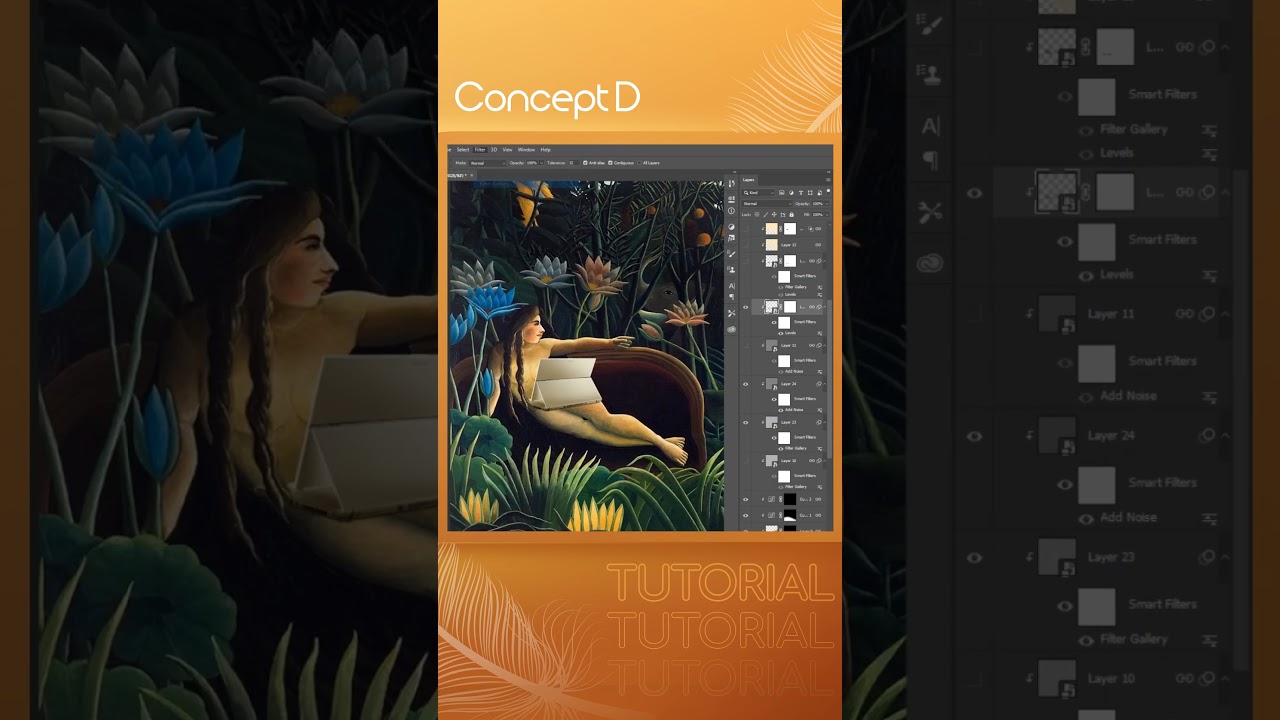
Task: Edit blending options of first Filter Gallery filter
Action: (819, 287)
